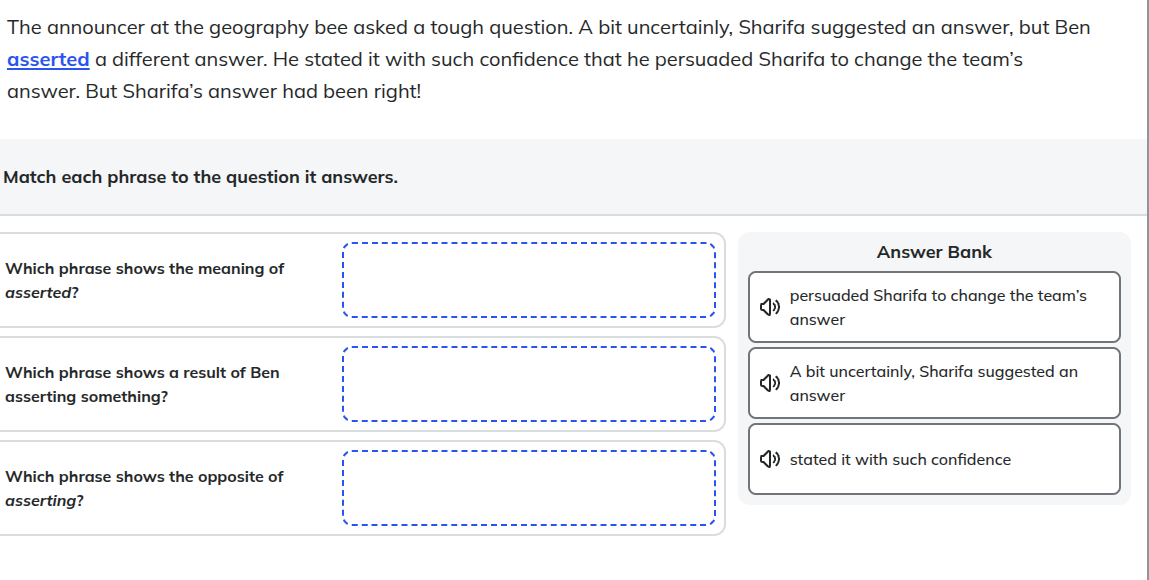Screen dimensions: 1149x580
Task: Click the question 'Which phrase shows the meaning of asserted?'
Action: (x=144, y=280)
